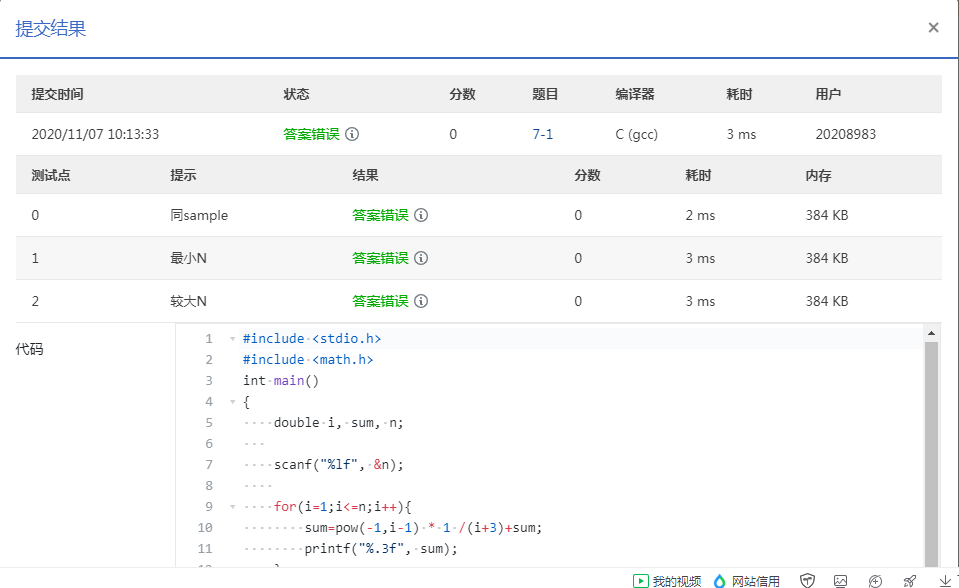
Task: Click info icon for test point 1 result
Action: [x=421, y=258]
